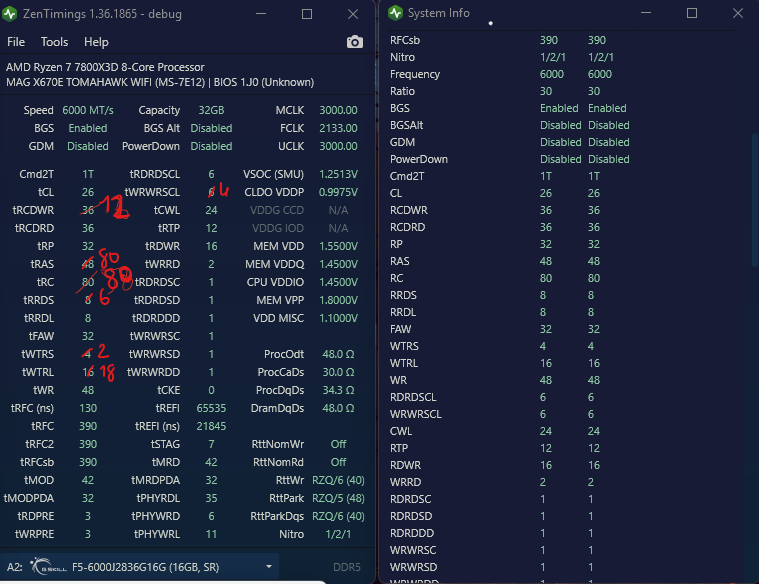
Task: Click the MAG X670E TOMAHAWK motherboard line
Action: pyautogui.click(x=160, y=82)
